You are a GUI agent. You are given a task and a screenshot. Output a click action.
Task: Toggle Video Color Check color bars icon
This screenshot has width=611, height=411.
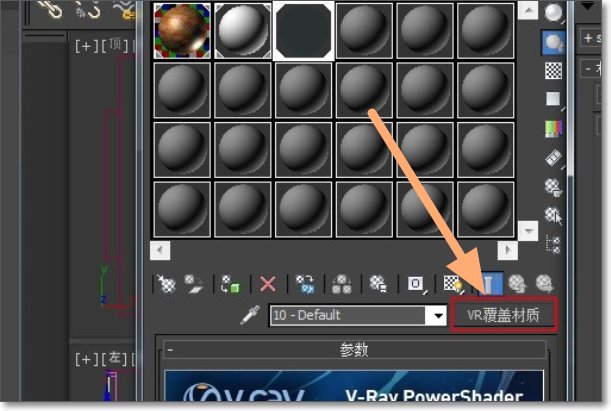click(553, 128)
